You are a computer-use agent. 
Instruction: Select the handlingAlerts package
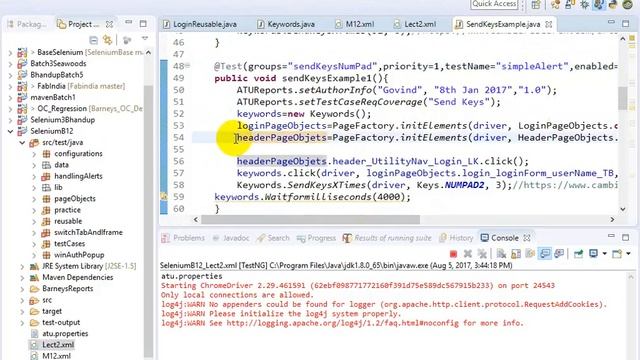[78, 176]
